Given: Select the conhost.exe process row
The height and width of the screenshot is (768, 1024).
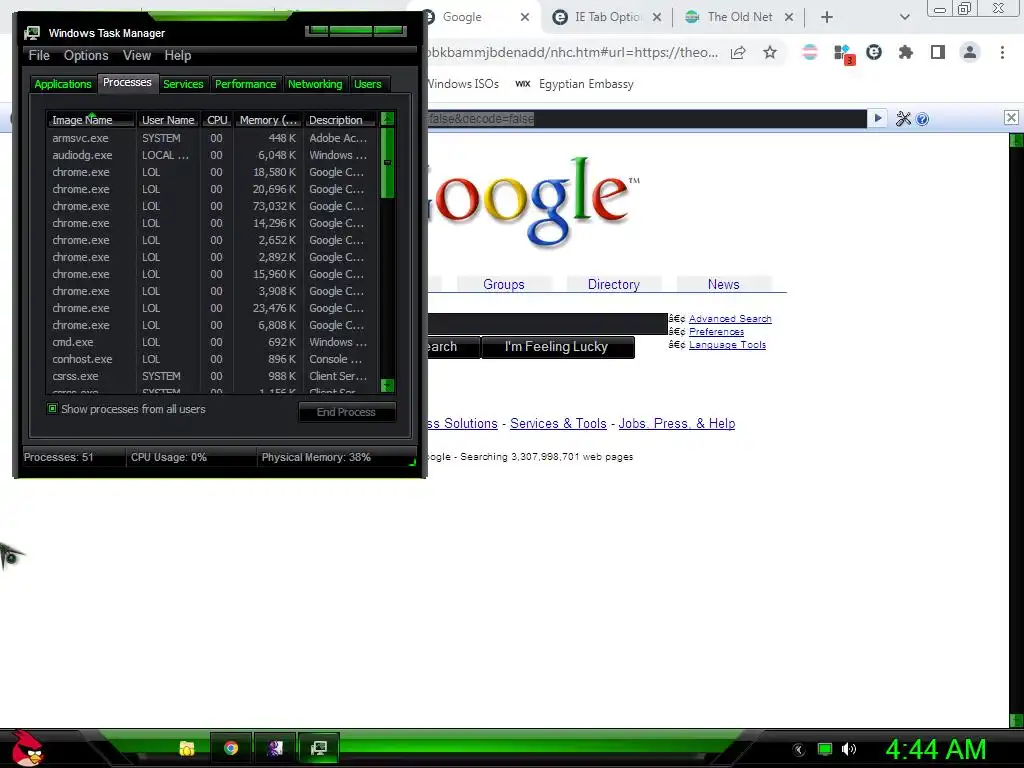Looking at the screenshot, I should point(212,359).
